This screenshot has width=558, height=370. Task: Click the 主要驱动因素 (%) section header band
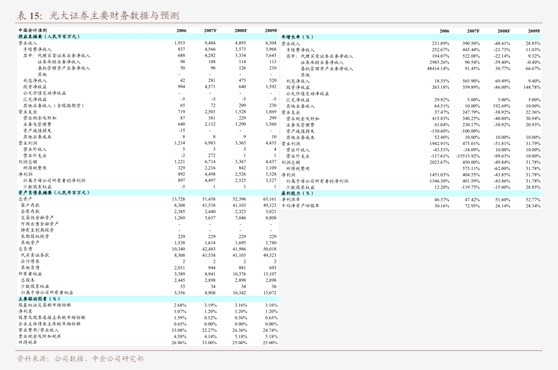[x=148, y=299]
